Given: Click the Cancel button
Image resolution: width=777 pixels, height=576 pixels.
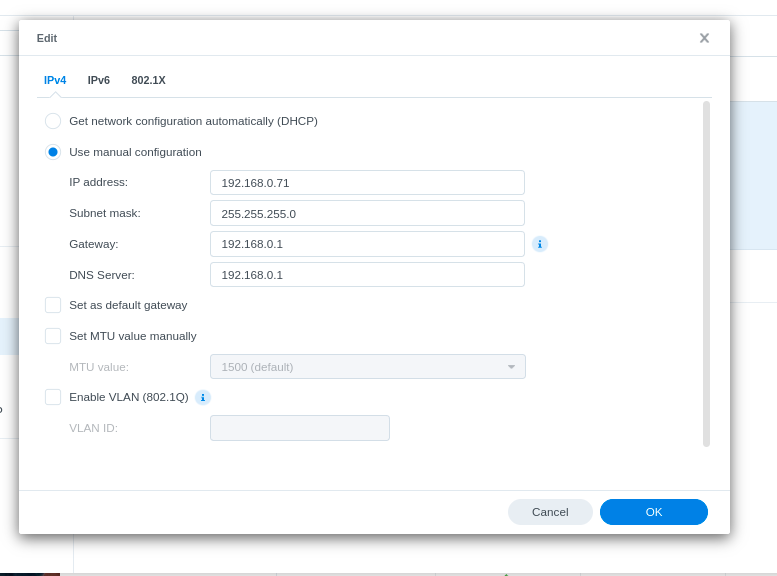Looking at the screenshot, I should 550,512.
